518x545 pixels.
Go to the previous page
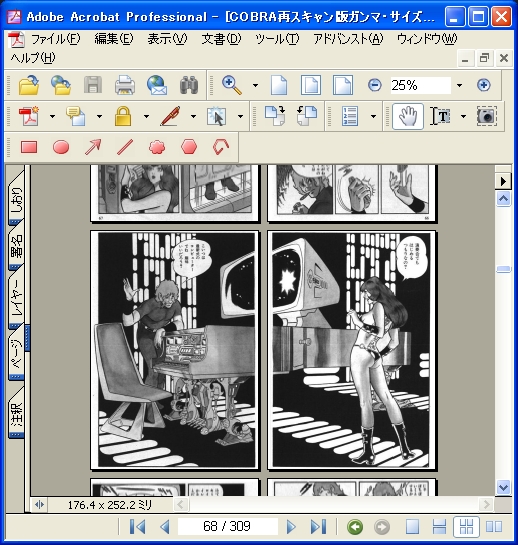click(165, 527)
